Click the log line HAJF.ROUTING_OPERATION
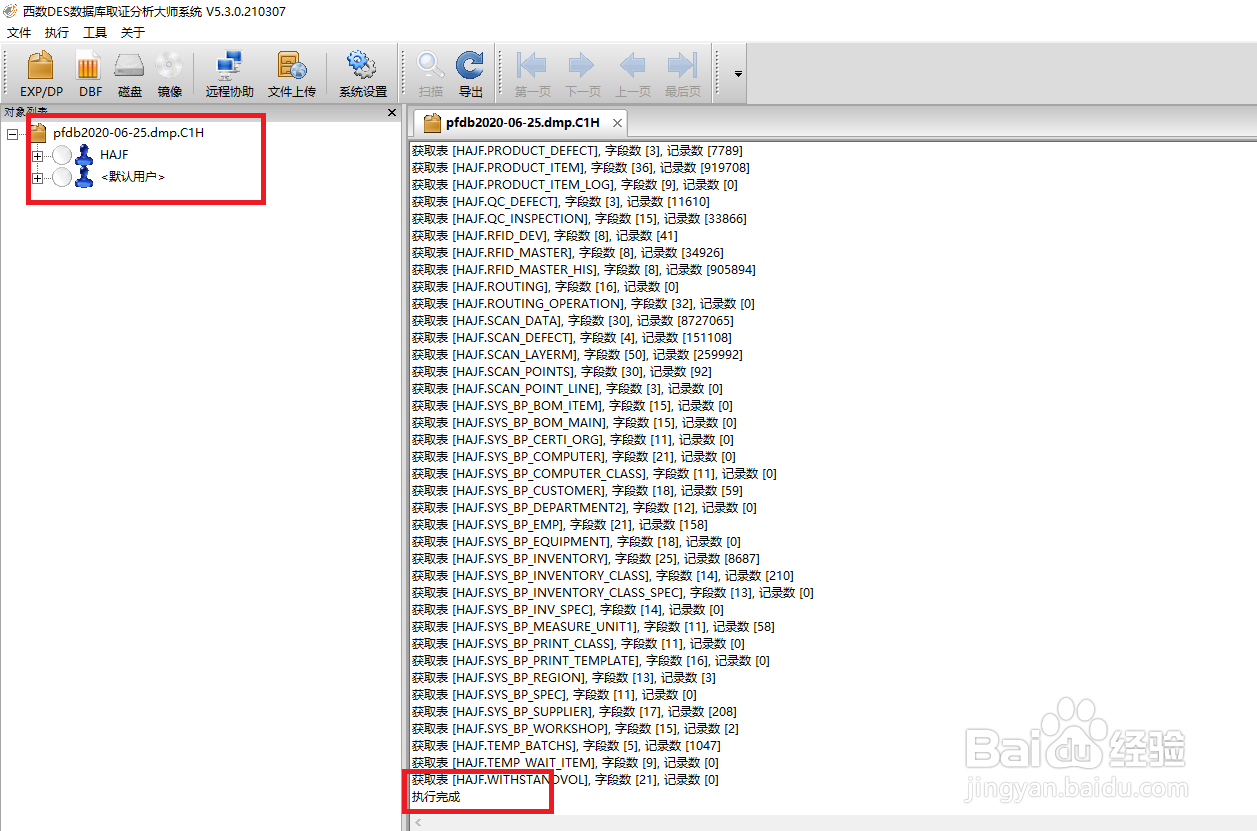The width and height of the screenshot is (1257, 831). 584,303
